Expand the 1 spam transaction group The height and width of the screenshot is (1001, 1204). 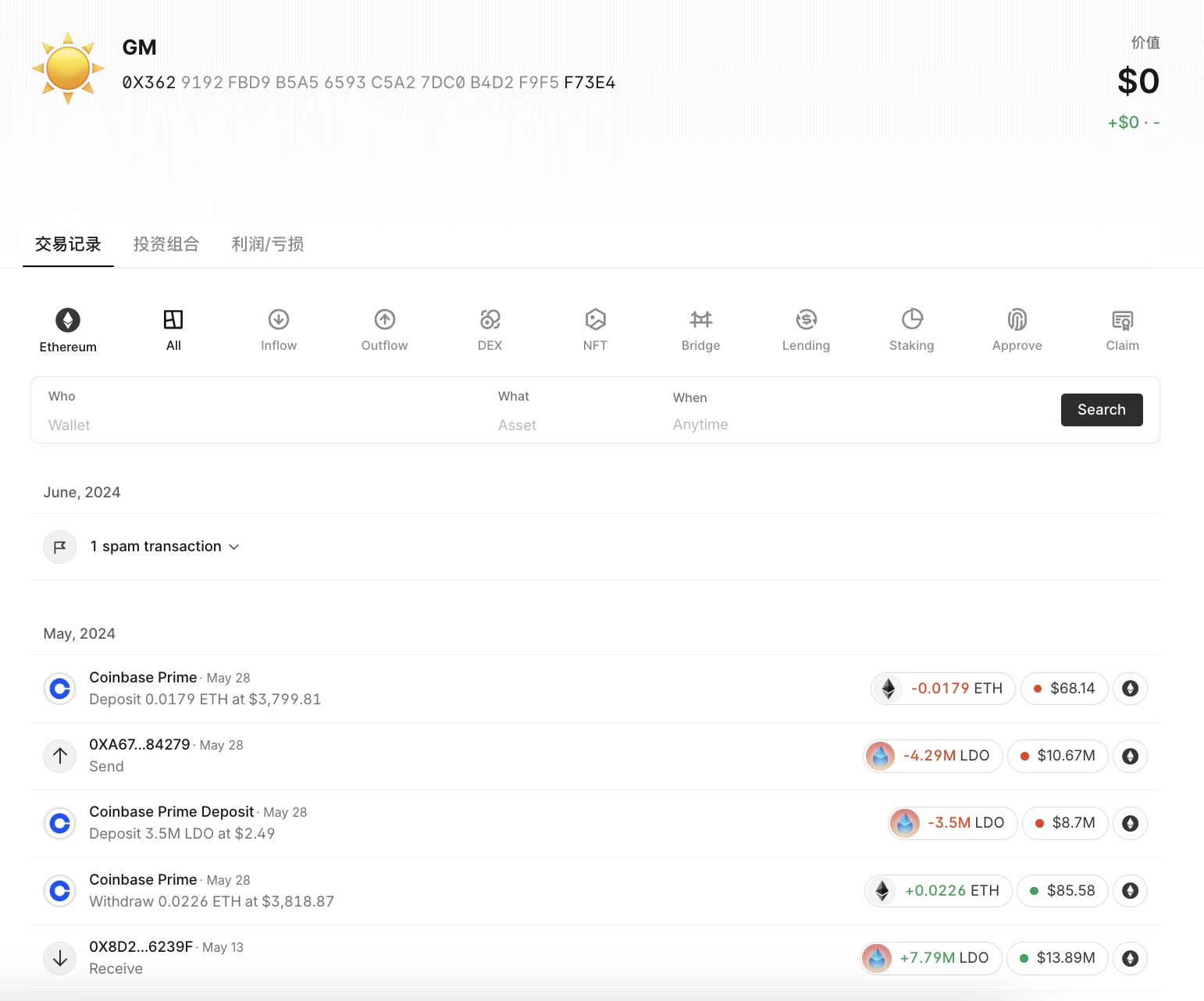(164, 547)
